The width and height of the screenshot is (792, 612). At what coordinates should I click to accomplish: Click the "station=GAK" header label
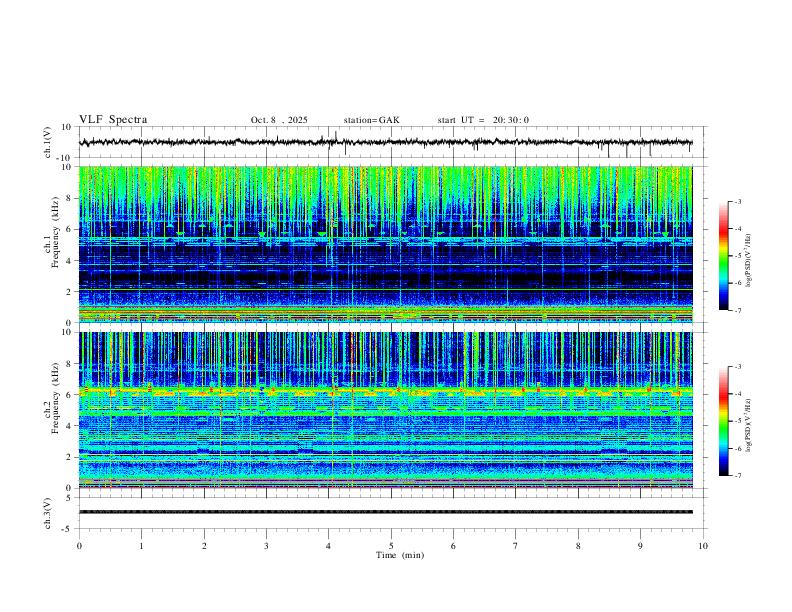(x=371, y=120)
